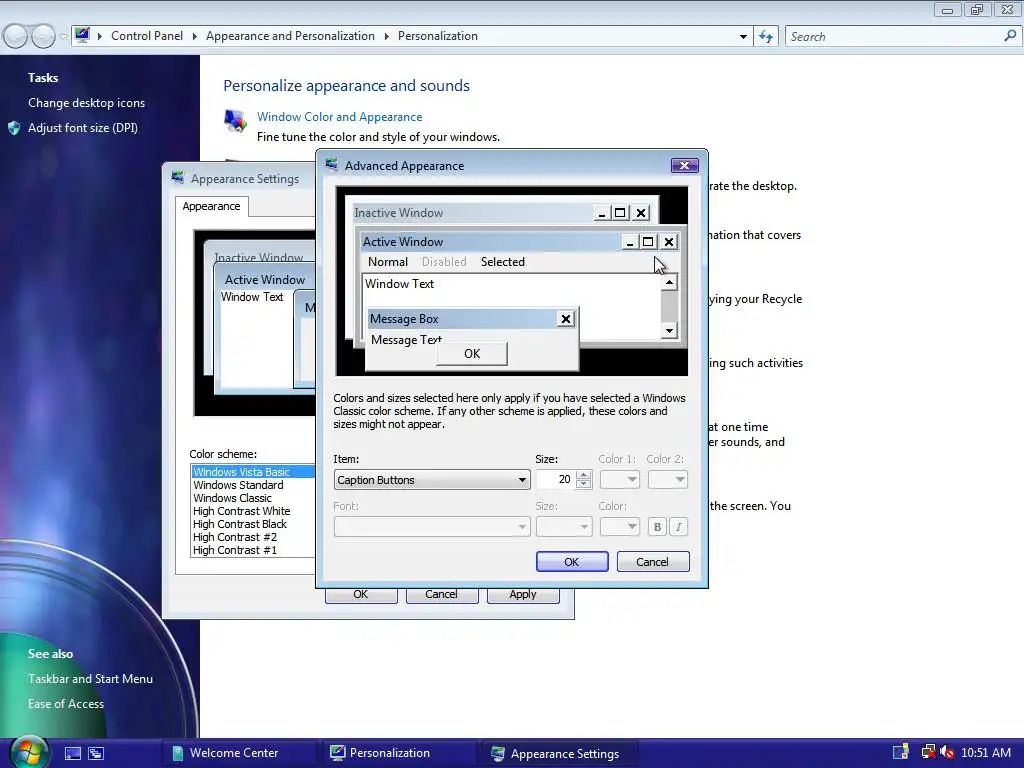Select the Windows Classic color scheme
This screenshot has width=1024, height=768.
click(253, 498)
